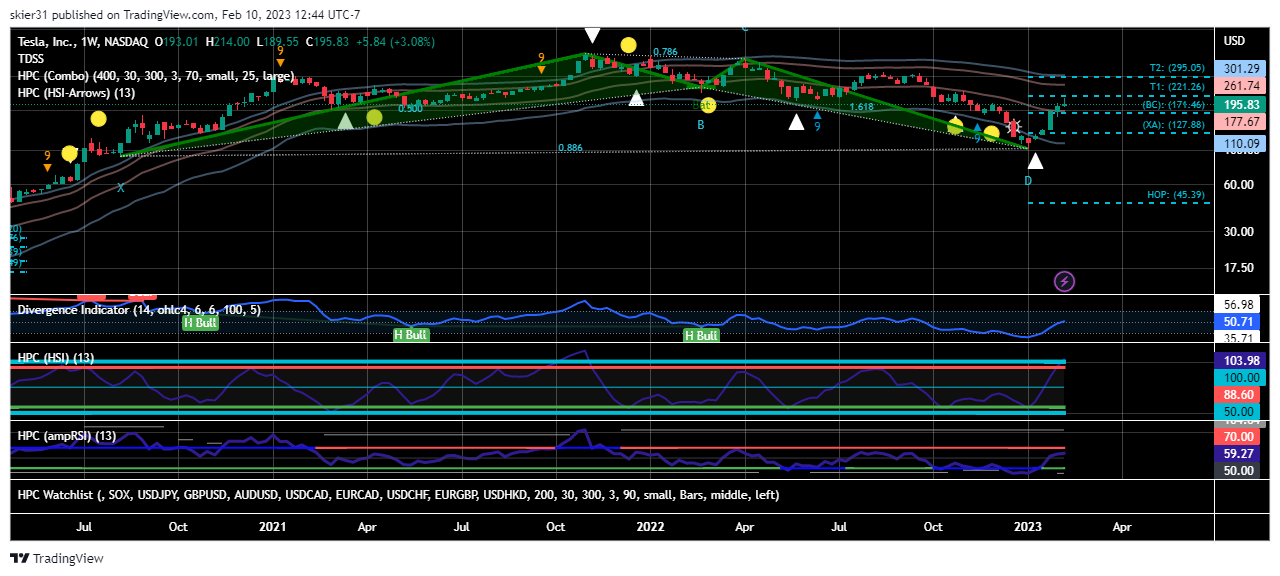Screen dimensions: 1280x576
Task: Click the white up triangle above letter D
Action: [1036, 161]
